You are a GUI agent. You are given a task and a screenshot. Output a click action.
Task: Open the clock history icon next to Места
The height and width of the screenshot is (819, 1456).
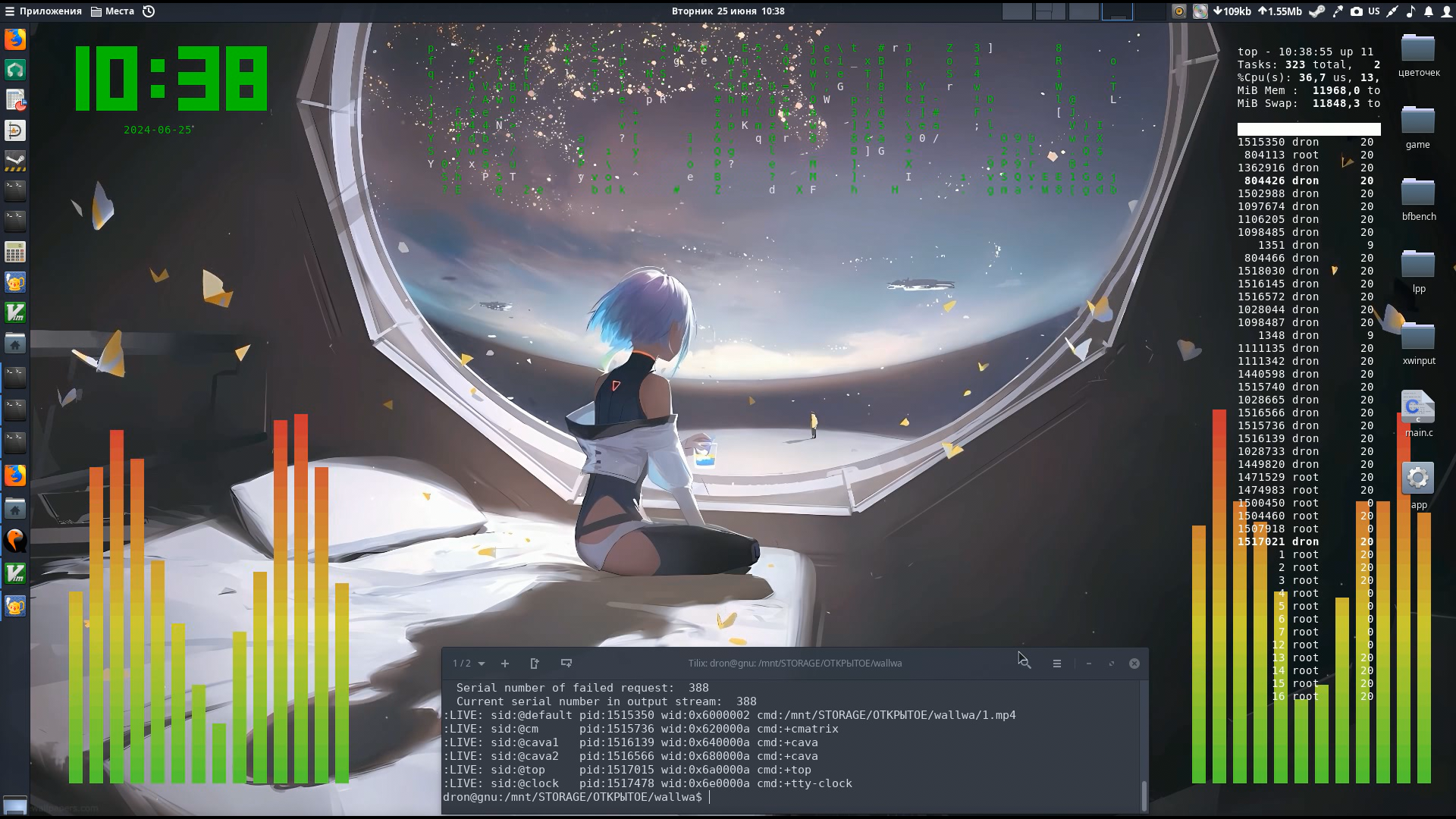149,11
